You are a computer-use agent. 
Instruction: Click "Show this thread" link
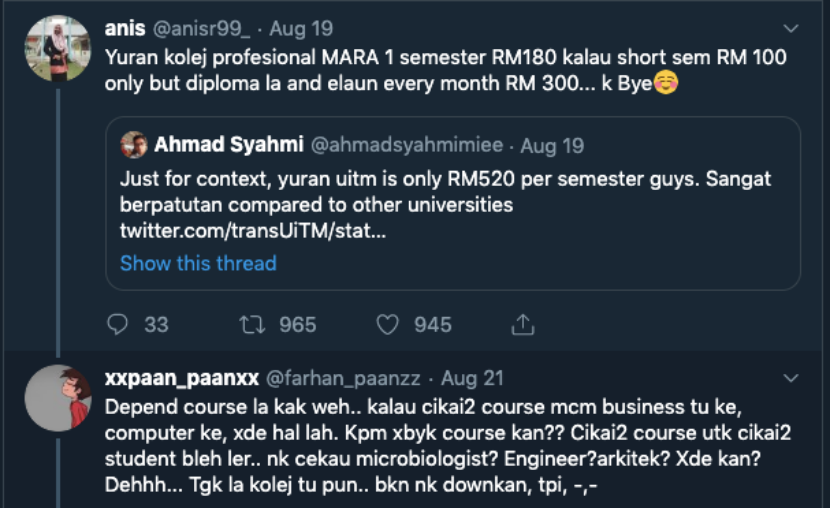(x=198, y=263)
